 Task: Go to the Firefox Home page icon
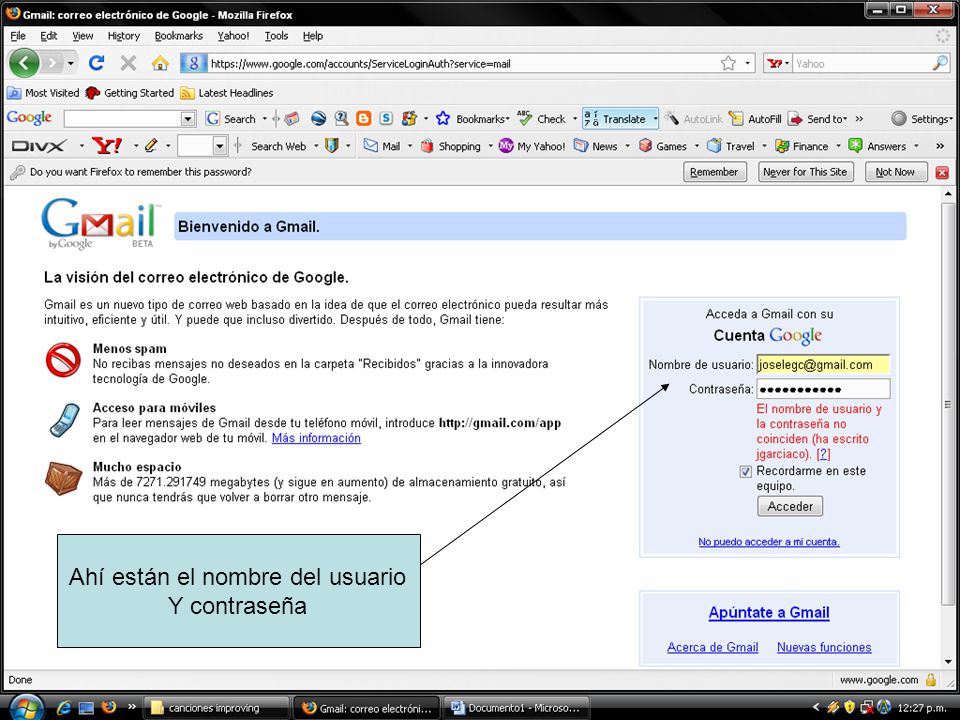[160, 63]
